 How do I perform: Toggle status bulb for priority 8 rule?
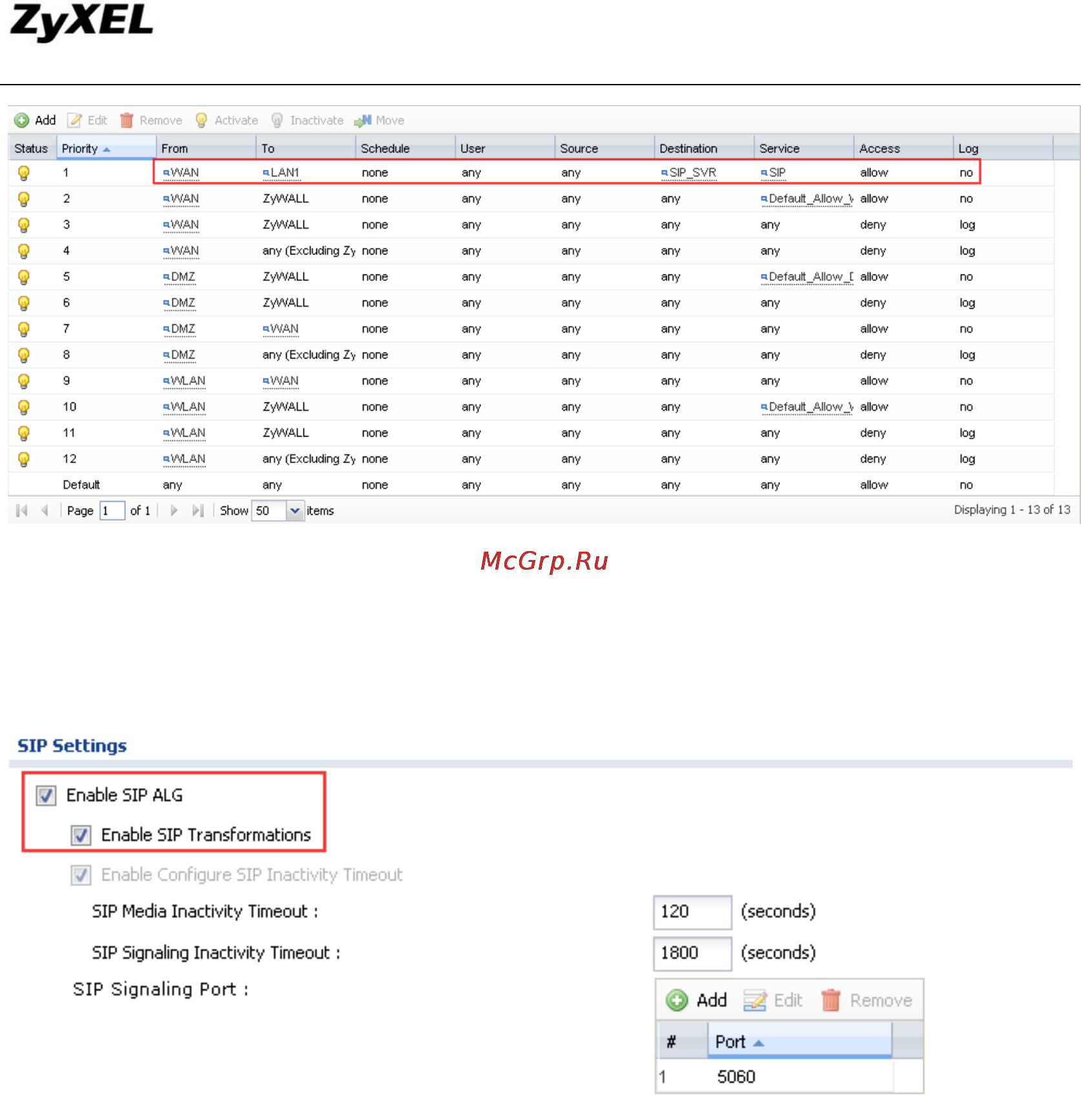click(24, 355)
